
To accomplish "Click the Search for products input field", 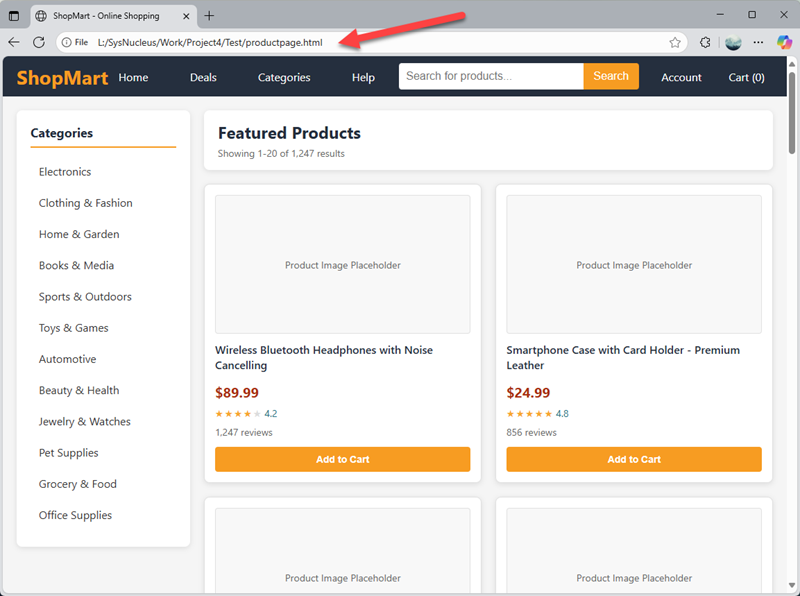I will (x=490, y=76).
